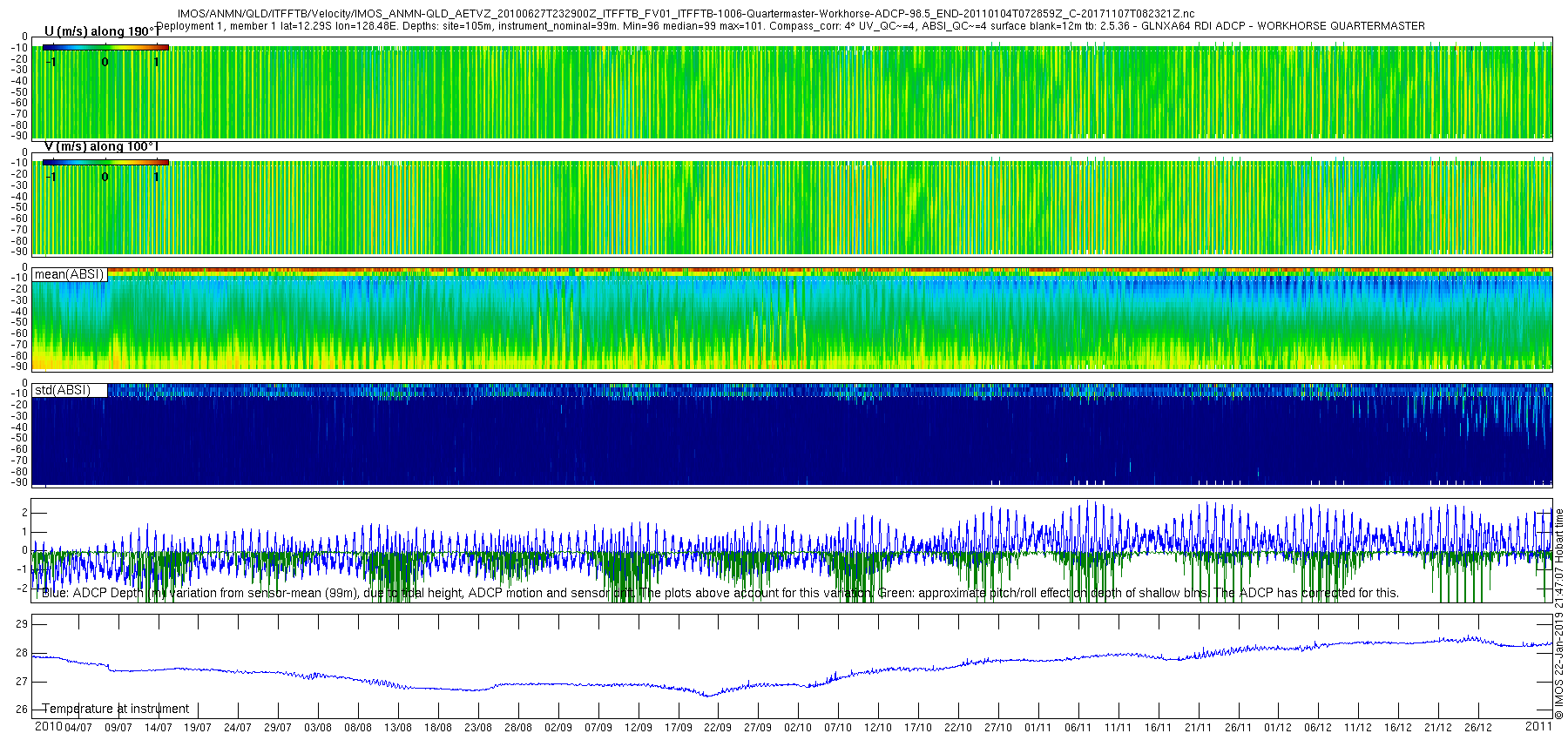Click the '07/09' date tick label
This screenshot has height=740, width=1568.
coord(598,728)
